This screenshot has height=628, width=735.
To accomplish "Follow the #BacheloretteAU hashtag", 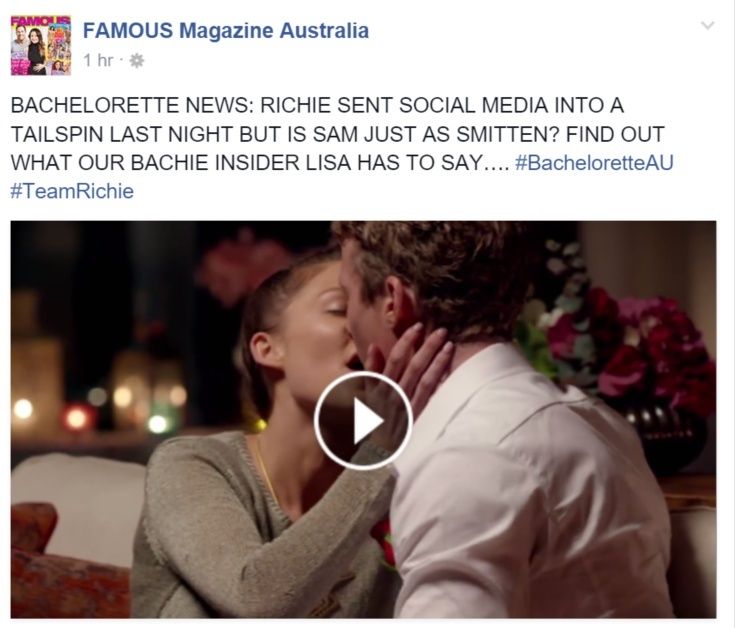I will (594, 163).
